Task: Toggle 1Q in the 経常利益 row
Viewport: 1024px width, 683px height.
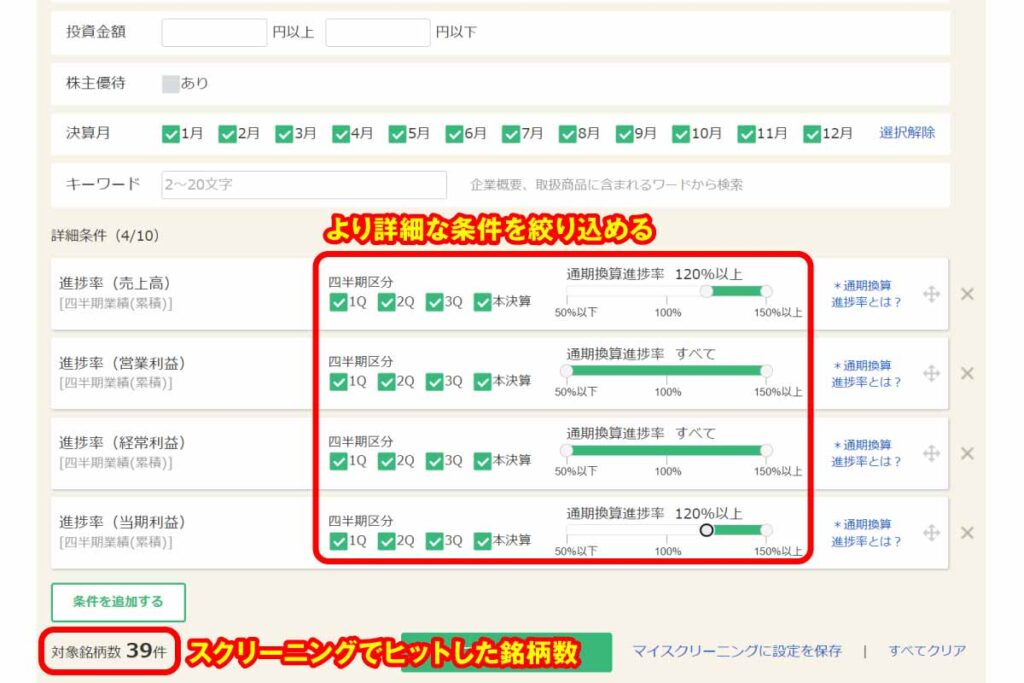Action: pyautogui.click(x=338, y=462)
